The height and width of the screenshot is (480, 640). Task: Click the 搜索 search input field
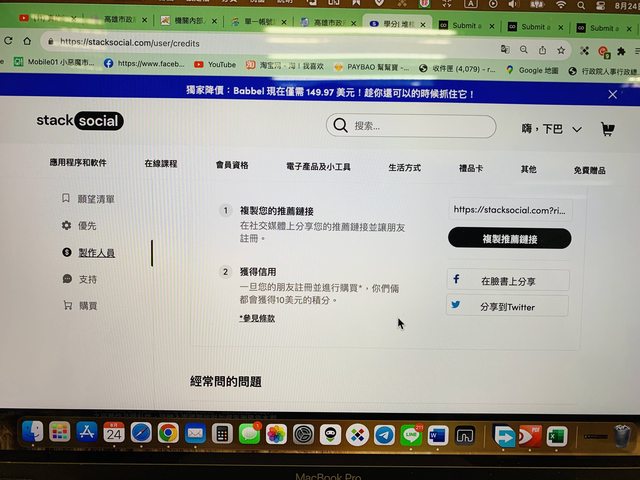pos(420,126)
